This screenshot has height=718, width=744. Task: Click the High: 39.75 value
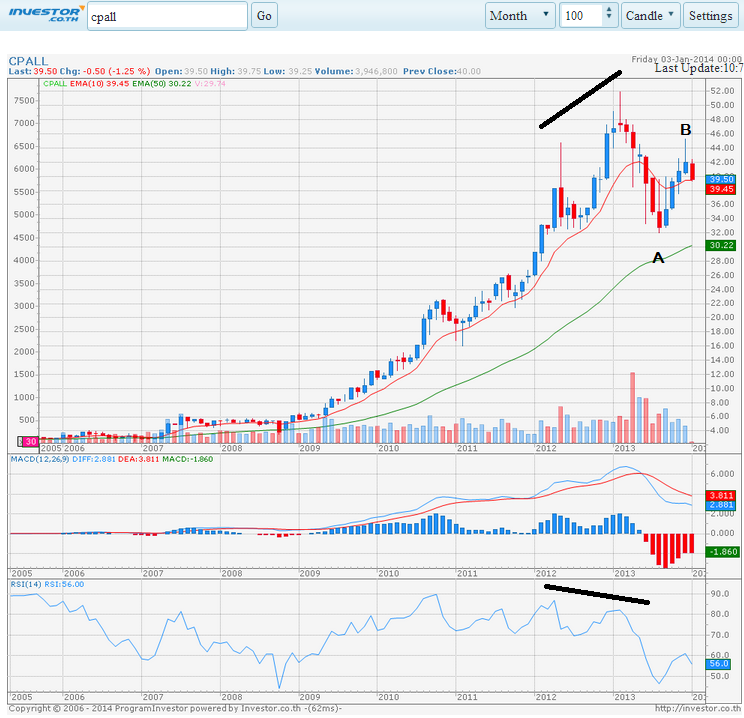pos(236,71)
